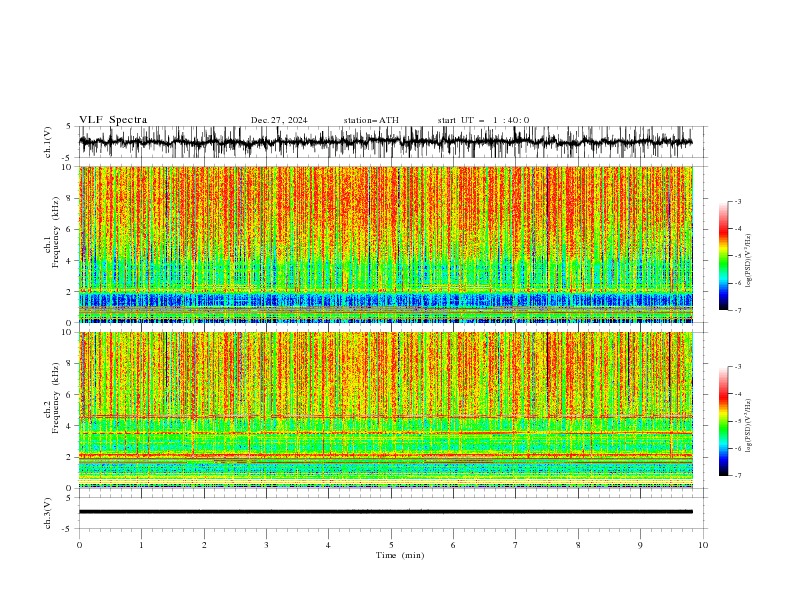This screenshot has height=612, width=792.
Task: Click the ch.1 voltage waveform trace
Action: (386, 142)
